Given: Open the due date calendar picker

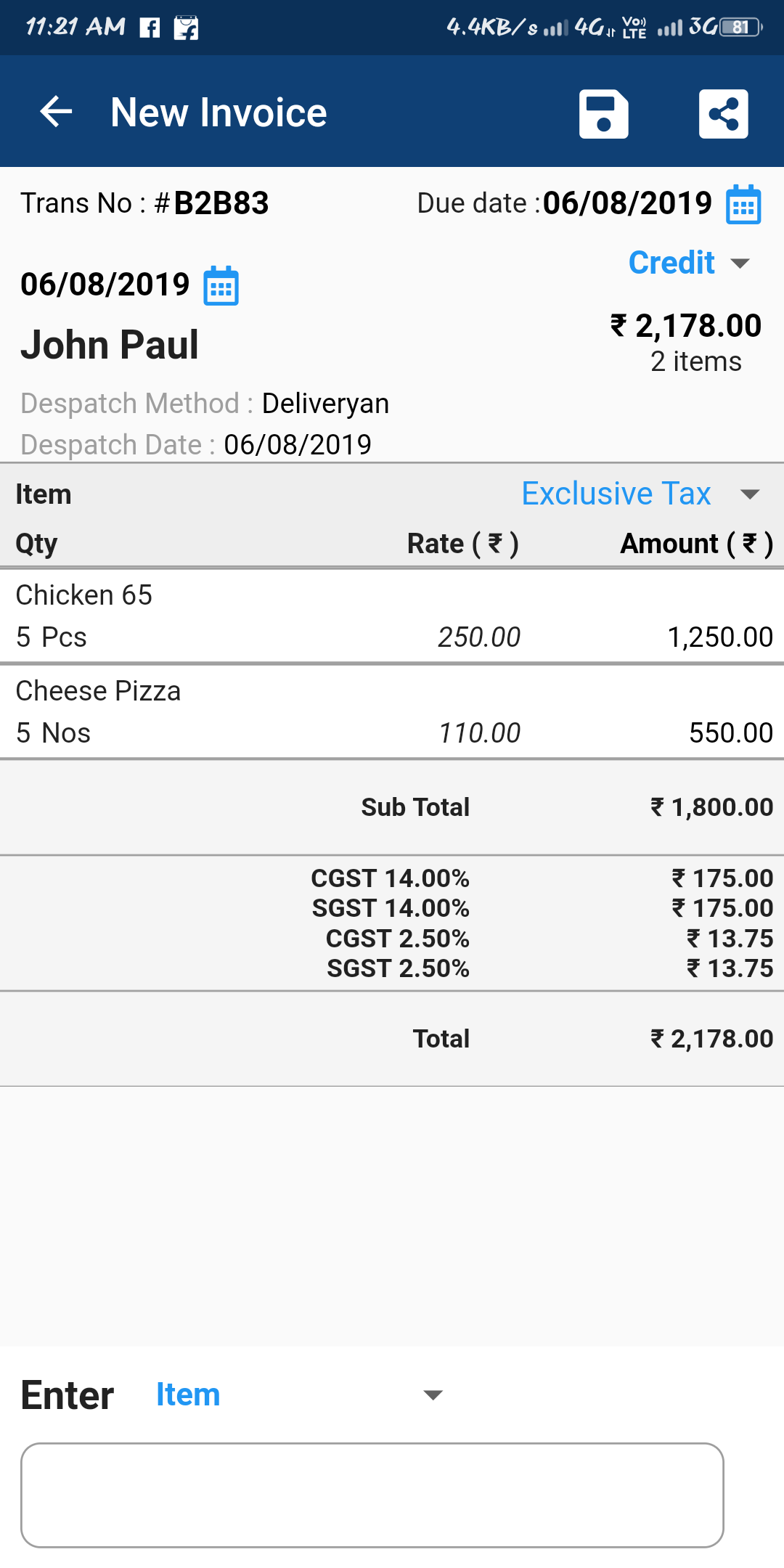Looking at the screenshot, I should click(743, 205).
